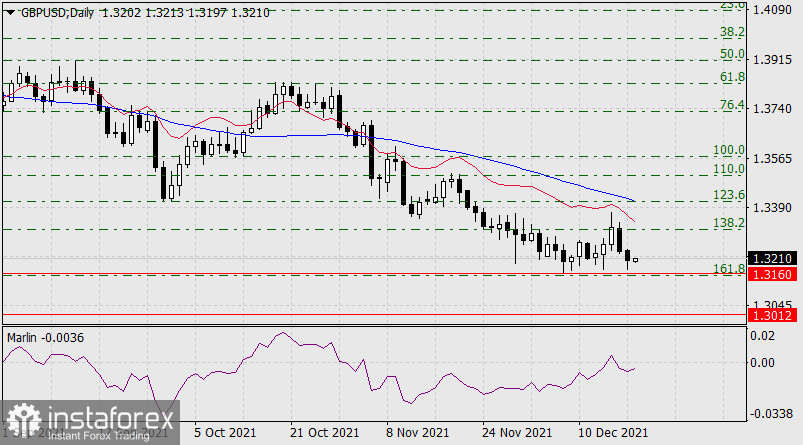Select the red 1.3012 price level tag
Image resolution: width=803 pixels, height=445 pixels.
click(774, 314)
